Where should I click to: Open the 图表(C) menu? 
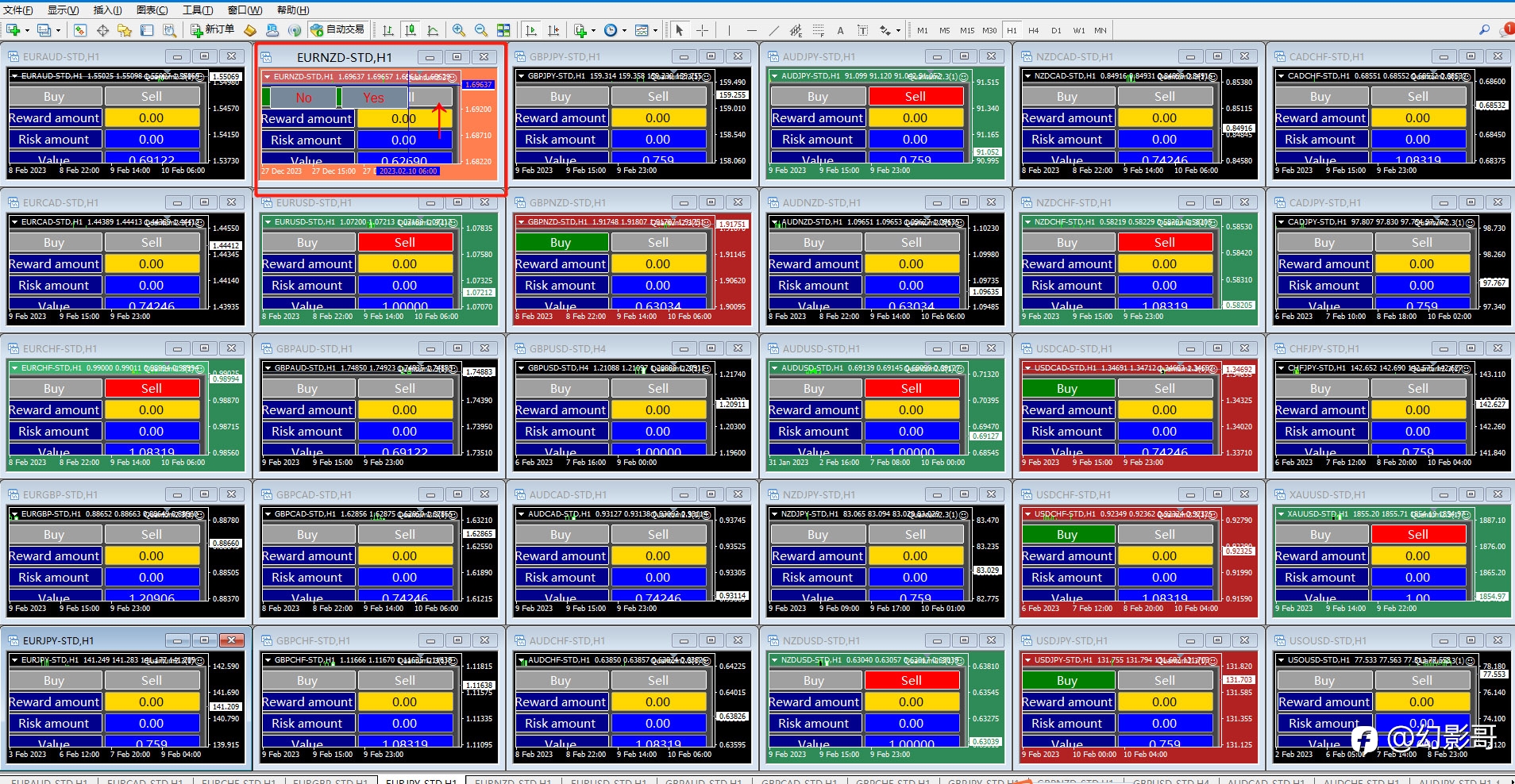[x=152, y=10]
